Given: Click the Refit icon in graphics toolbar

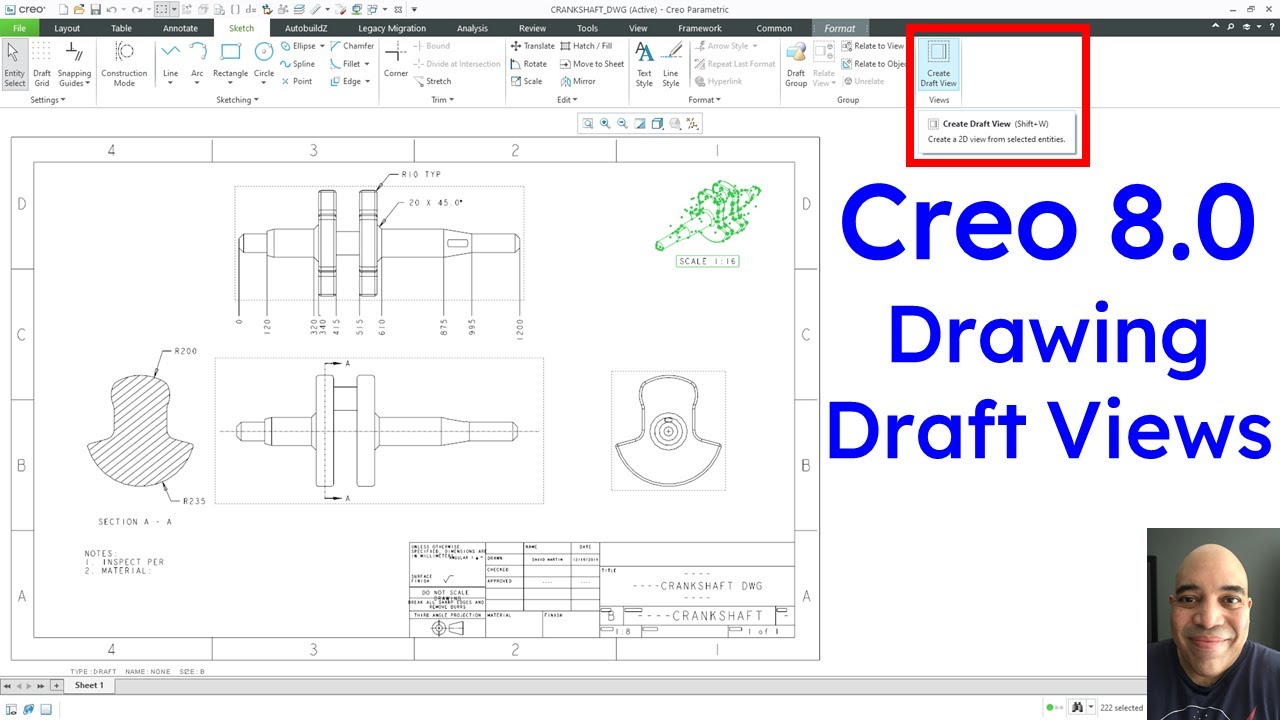Looking at the screenshot, I should [x=588, y=123].
